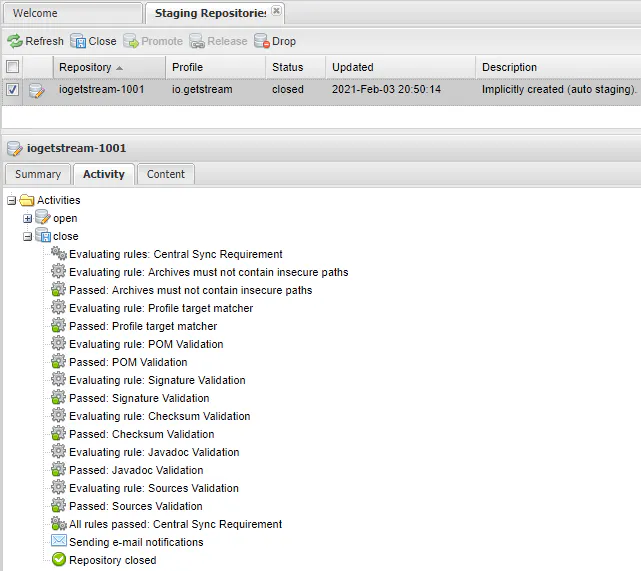Image resolution: width=641 pixels, height=571 pixels.
Task: Click the Activities folder icon
Action: click(27, 200)
